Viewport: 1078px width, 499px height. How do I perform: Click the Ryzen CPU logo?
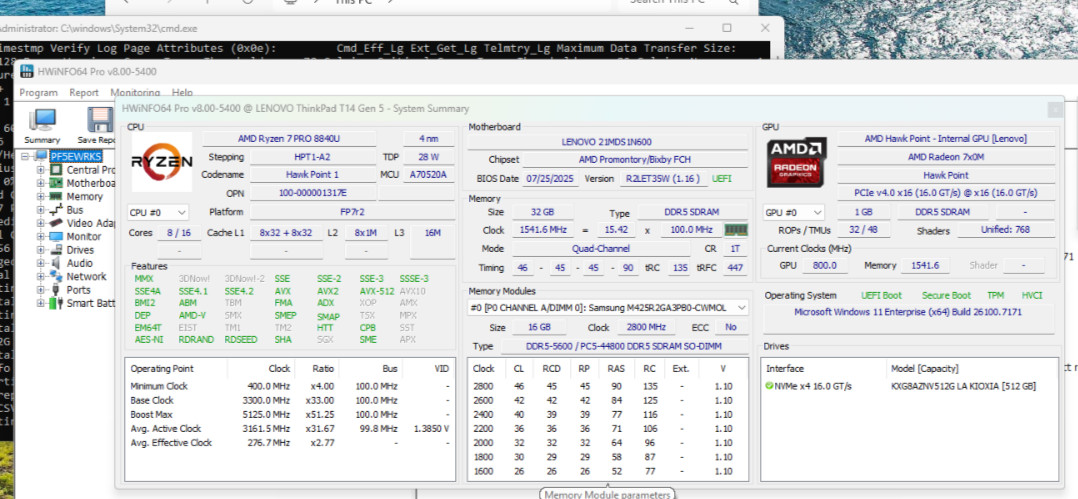pos(162,162)
